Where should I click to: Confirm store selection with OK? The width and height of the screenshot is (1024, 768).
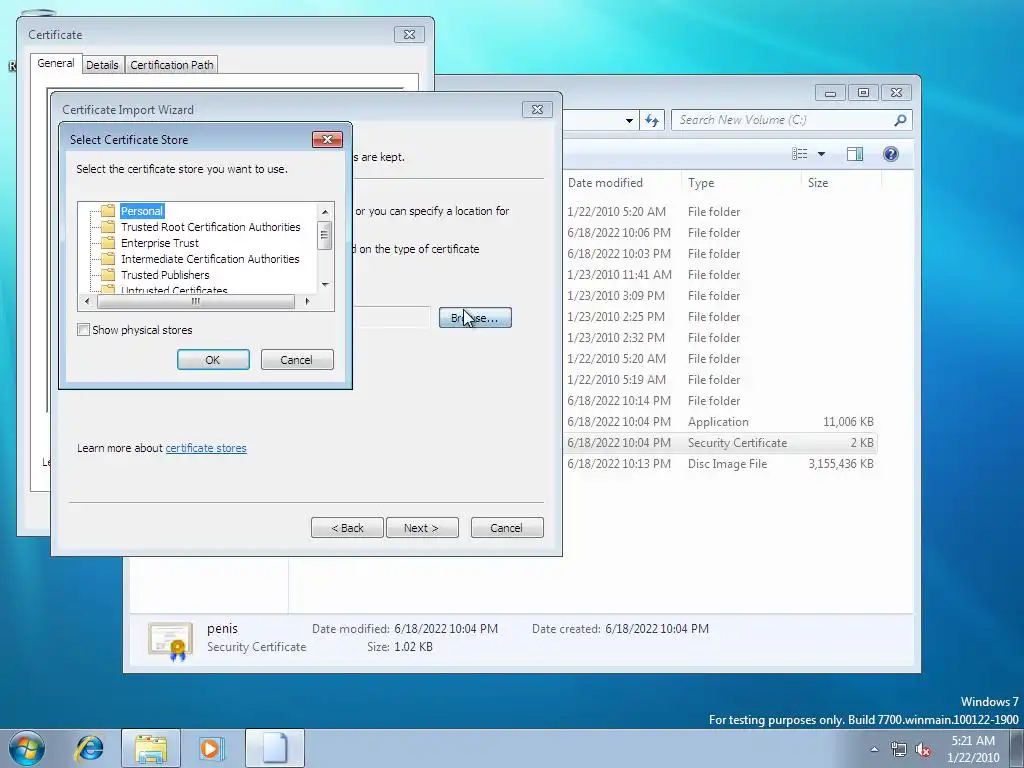(213, 360)
